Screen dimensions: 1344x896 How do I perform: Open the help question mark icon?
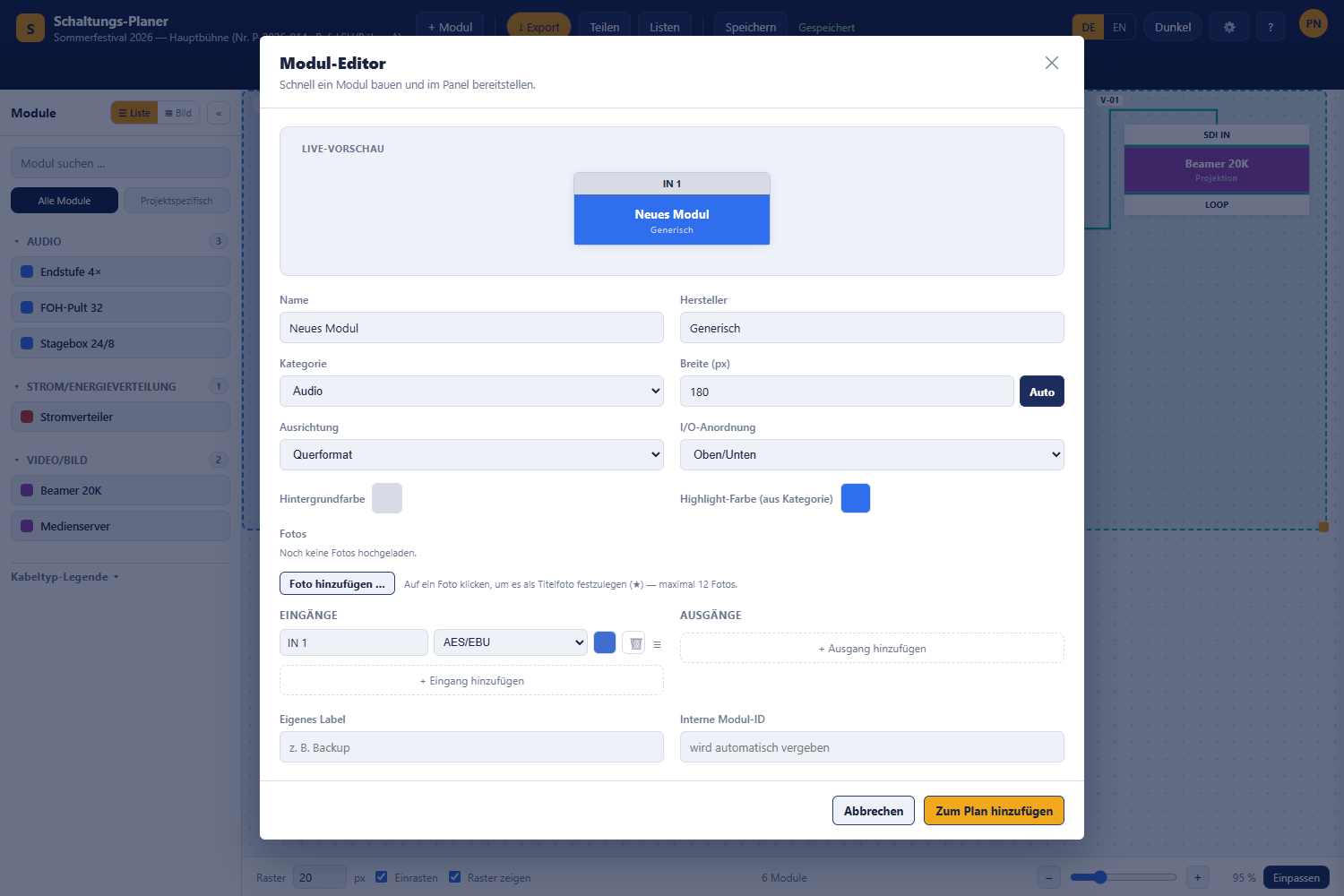1271,27
